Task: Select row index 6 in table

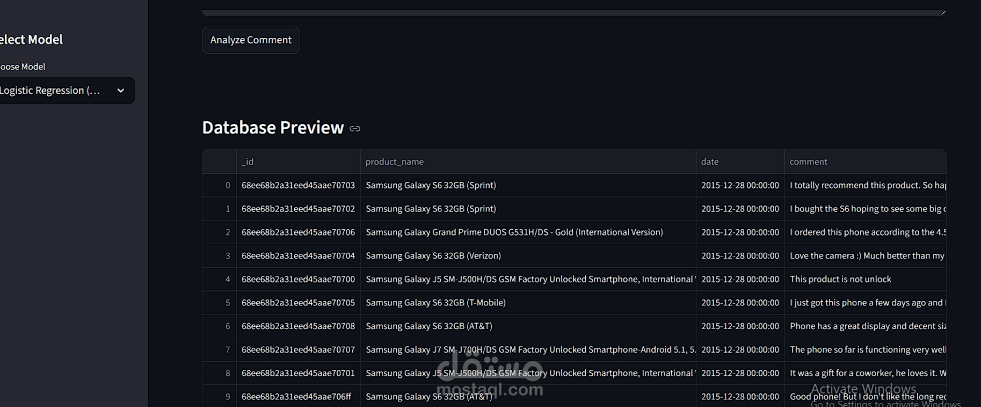Action: tap(220, 326)
